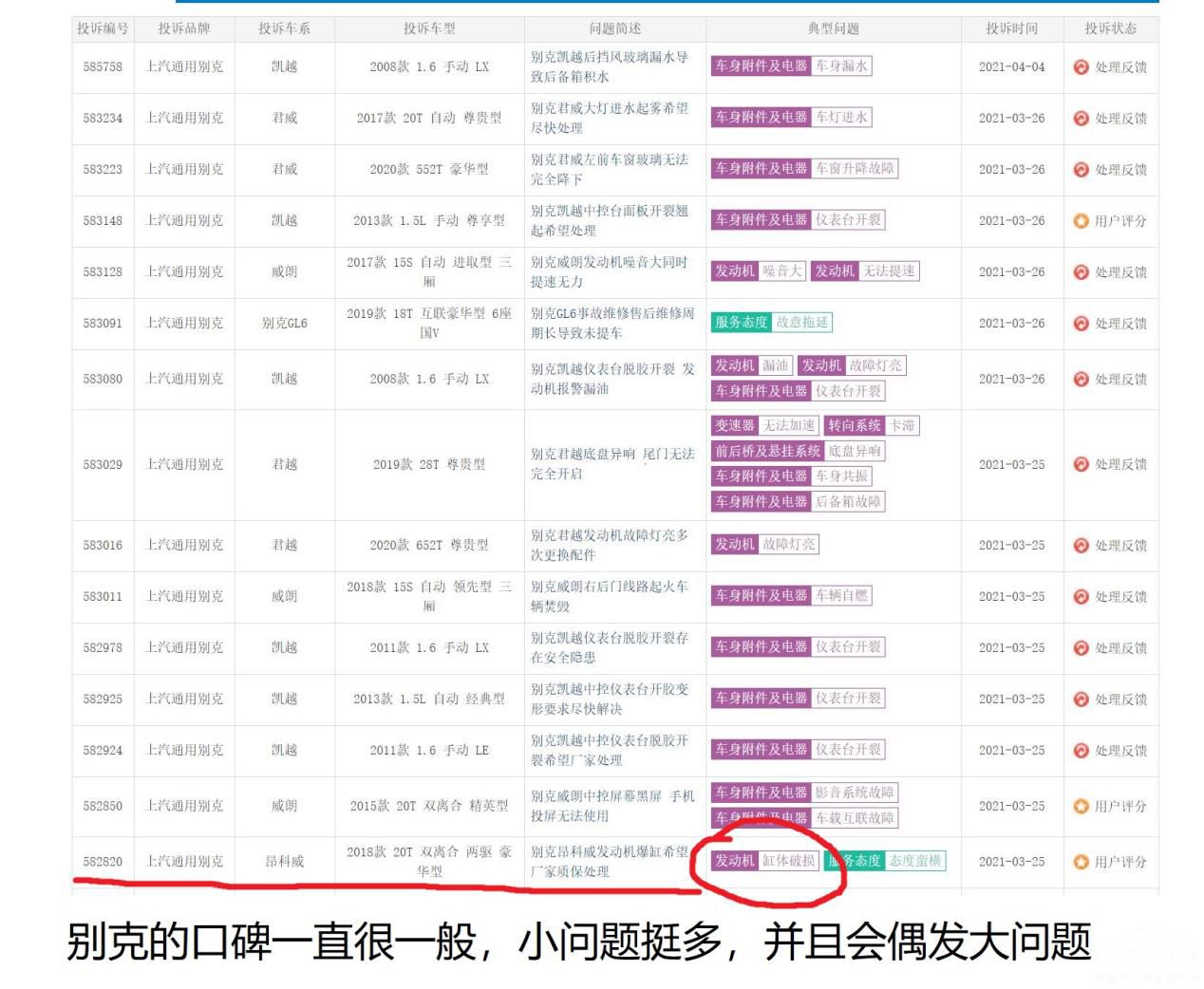Open complaint 别克昂科威发动机爆缸

(610, 862)
